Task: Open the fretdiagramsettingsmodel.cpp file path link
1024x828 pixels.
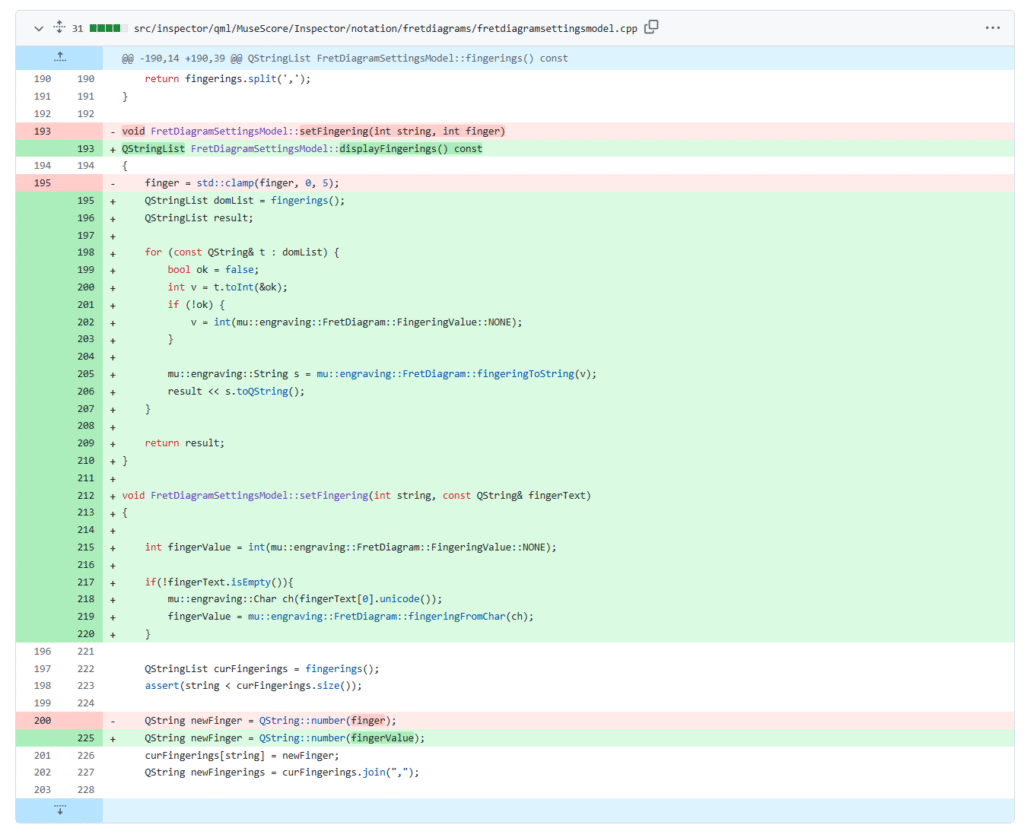Action: click(x=385, y=28)
